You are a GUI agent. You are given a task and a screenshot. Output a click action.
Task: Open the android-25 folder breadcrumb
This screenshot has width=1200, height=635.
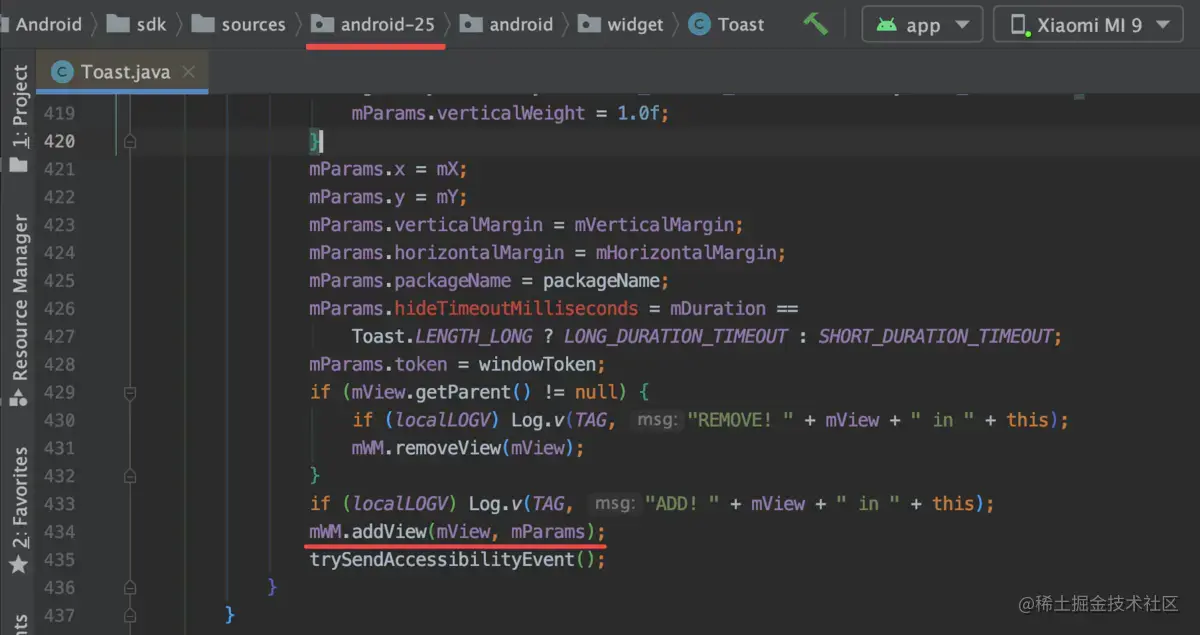[x=373, y=24]
